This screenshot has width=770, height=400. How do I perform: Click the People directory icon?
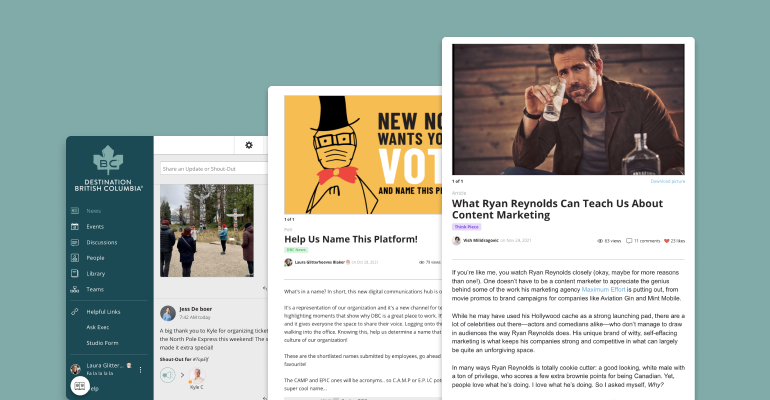75,258
